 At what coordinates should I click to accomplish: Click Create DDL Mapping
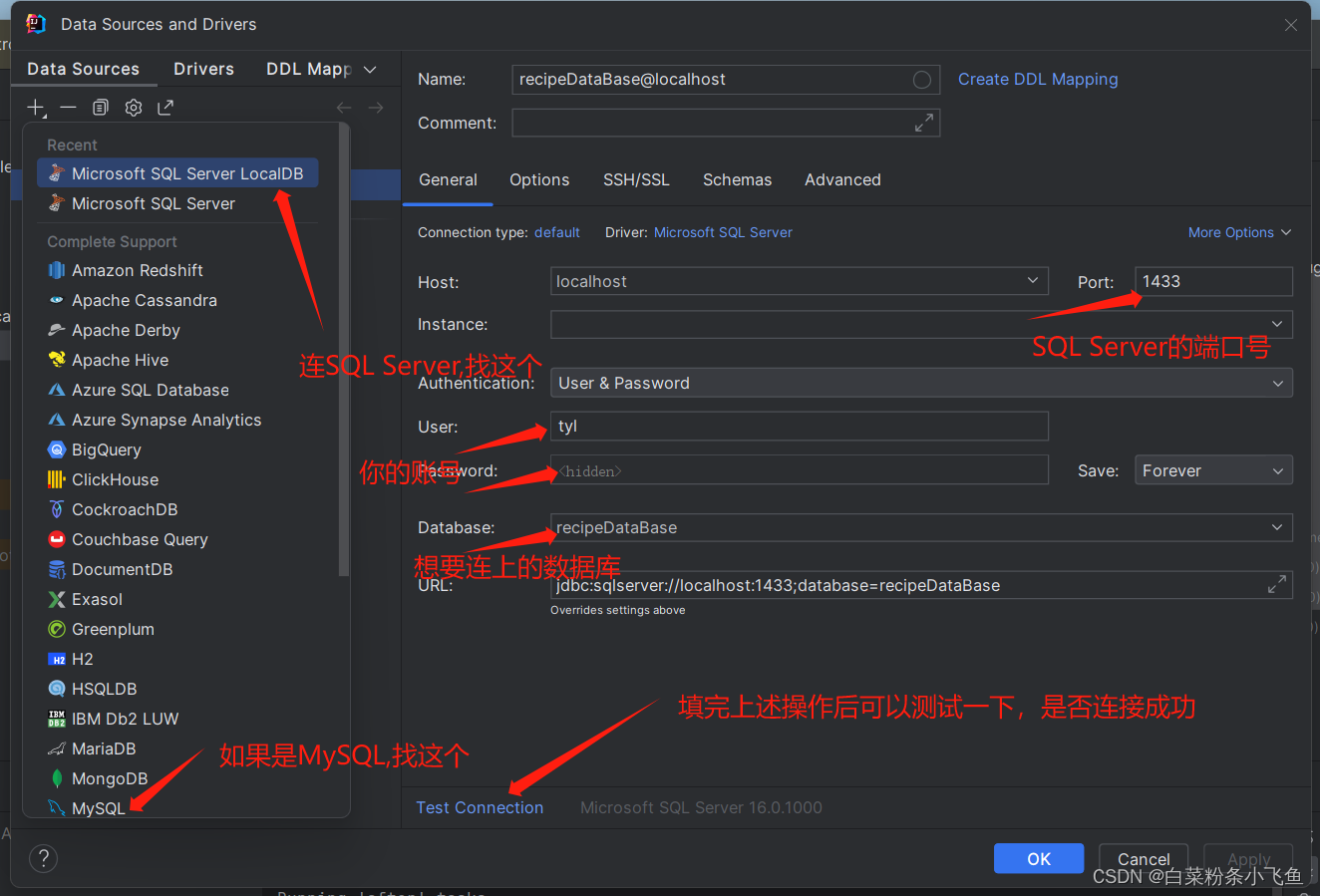(x=1037, y=79)
